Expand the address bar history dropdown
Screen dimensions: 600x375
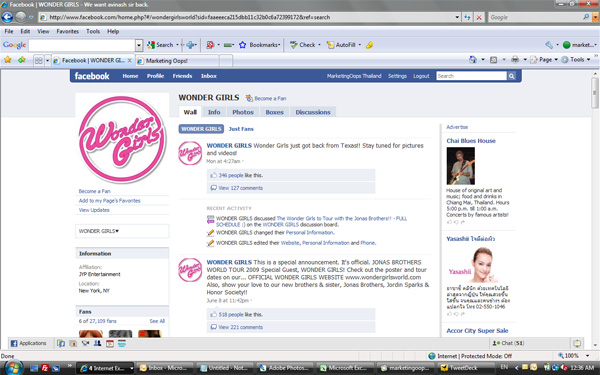tap(457, 17)
